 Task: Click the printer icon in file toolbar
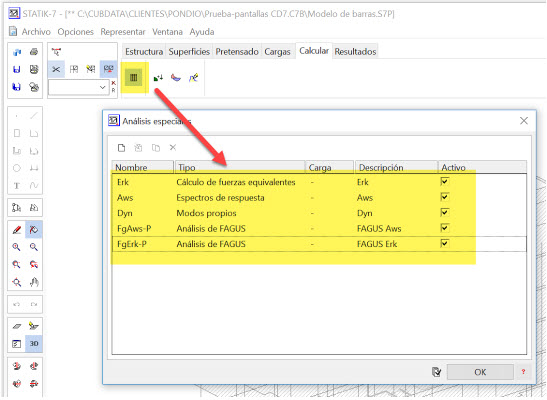point(34,52)
